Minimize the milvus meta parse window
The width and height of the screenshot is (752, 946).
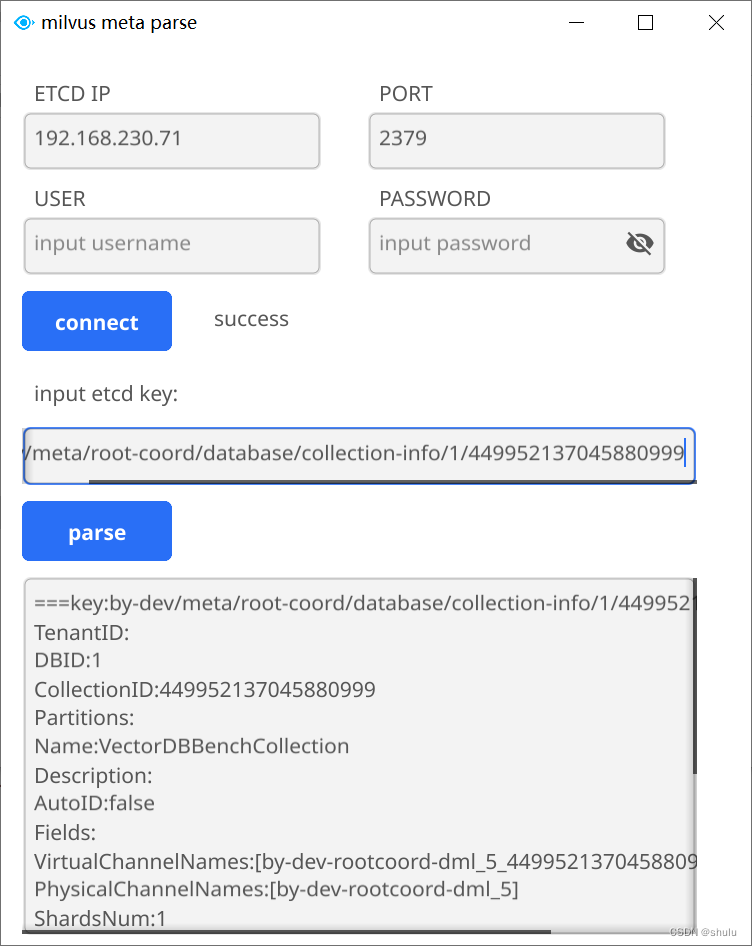(576, 23)
